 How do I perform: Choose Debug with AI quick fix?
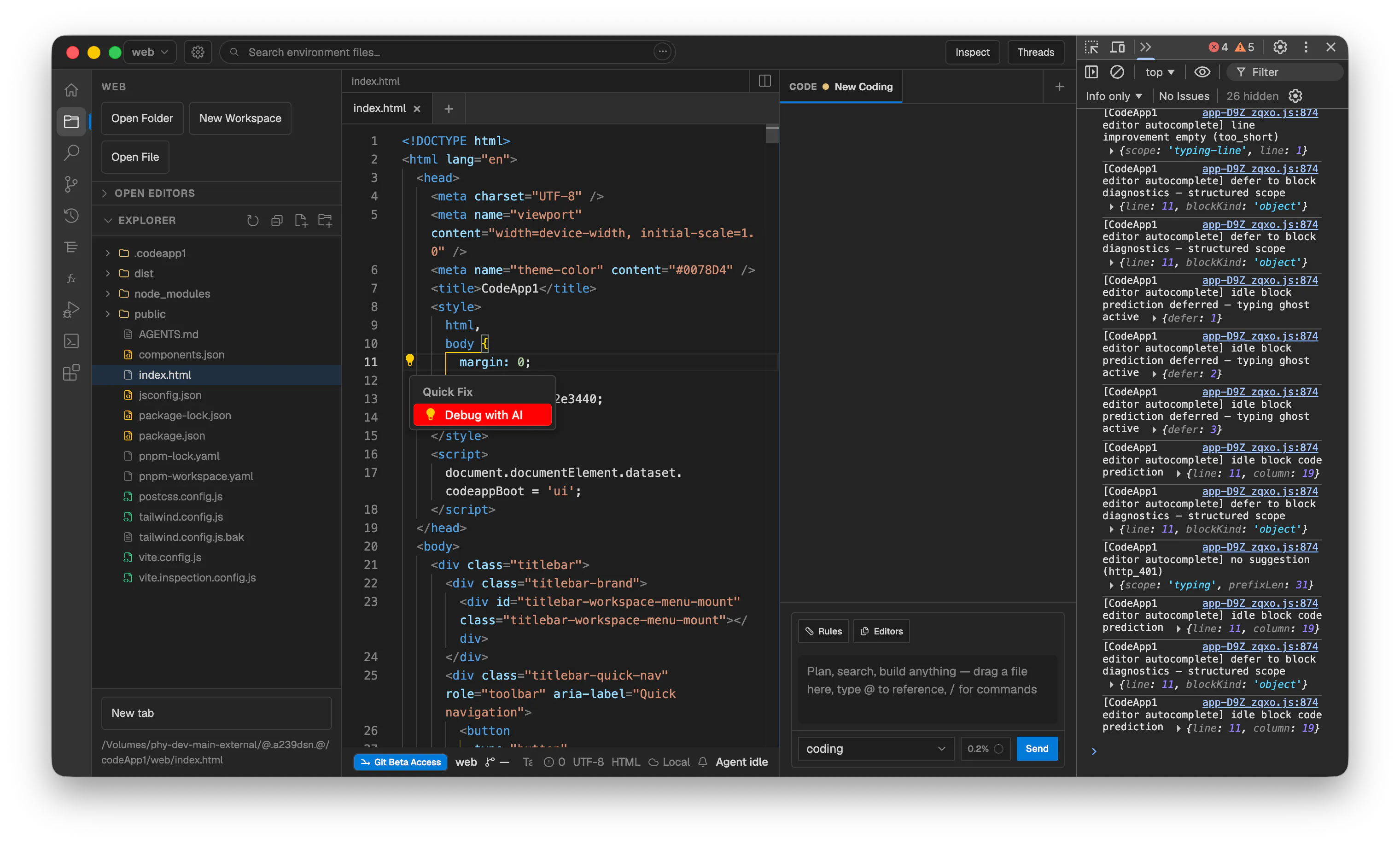point(482,415)
